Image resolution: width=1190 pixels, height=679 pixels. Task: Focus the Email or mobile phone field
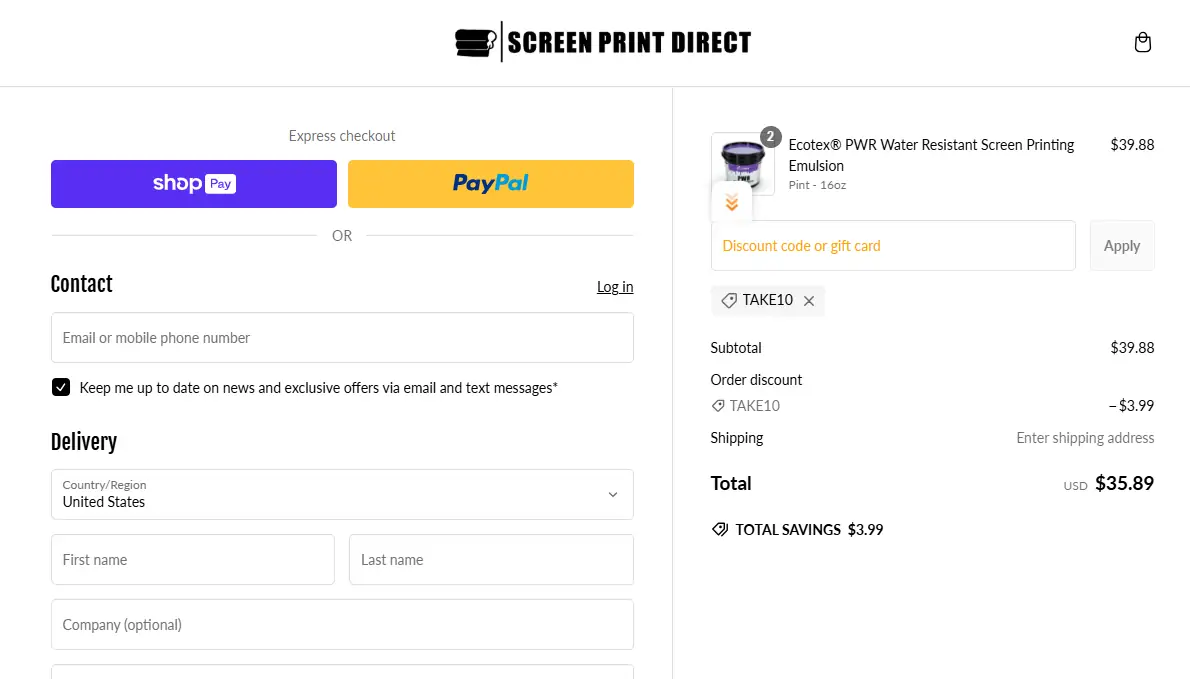[x=342, y=338]
